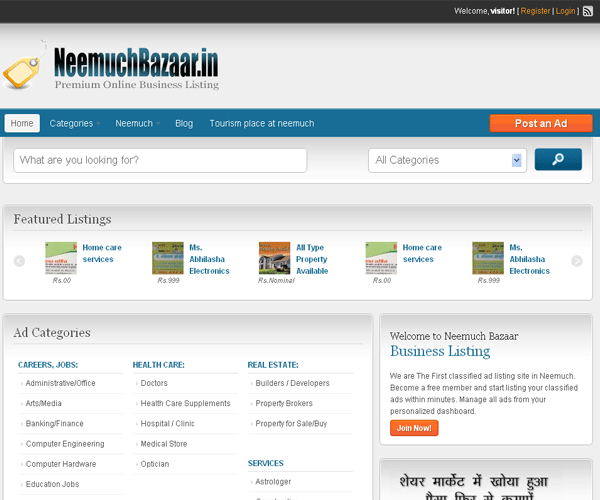Viewport: 600px width, 500px height.
Task: Focus the 'What are you looking for?' field
Action: pyautogui.click(x=160, y=160)
